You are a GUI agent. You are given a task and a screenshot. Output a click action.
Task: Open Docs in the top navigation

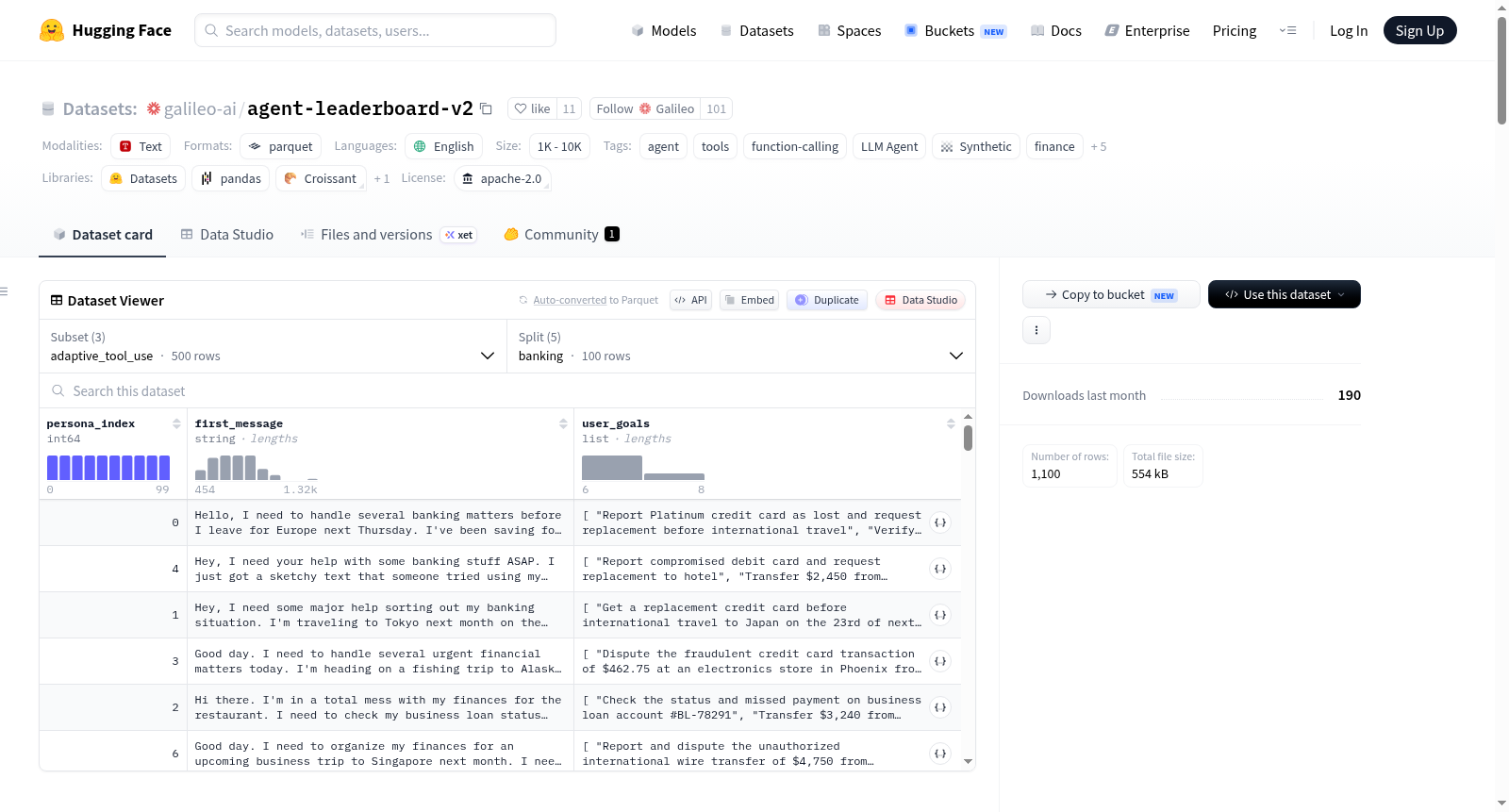pyautogui.click(x=1056, y=30)
